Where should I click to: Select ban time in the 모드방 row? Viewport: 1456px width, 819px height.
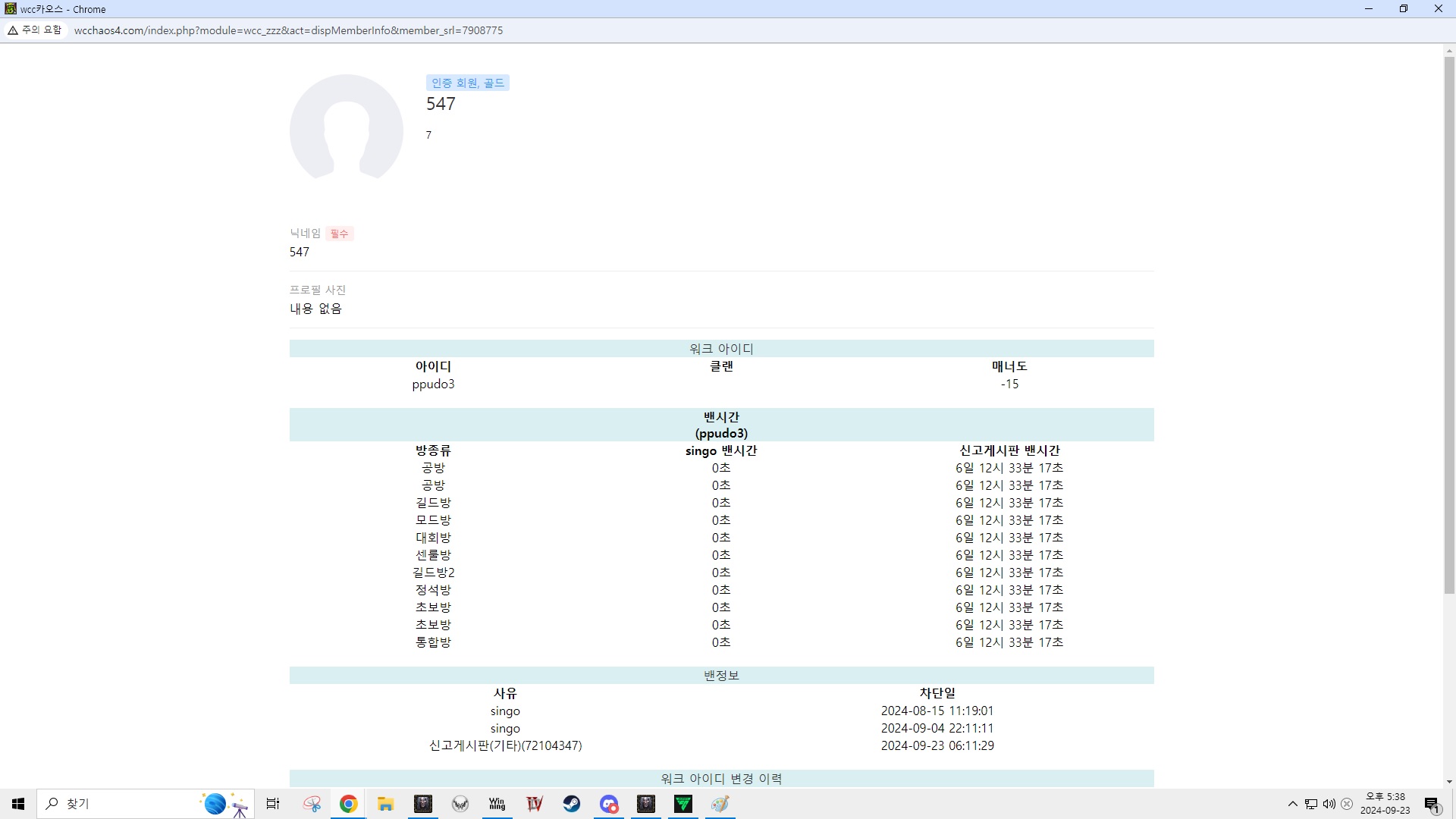click(1009, 520)
